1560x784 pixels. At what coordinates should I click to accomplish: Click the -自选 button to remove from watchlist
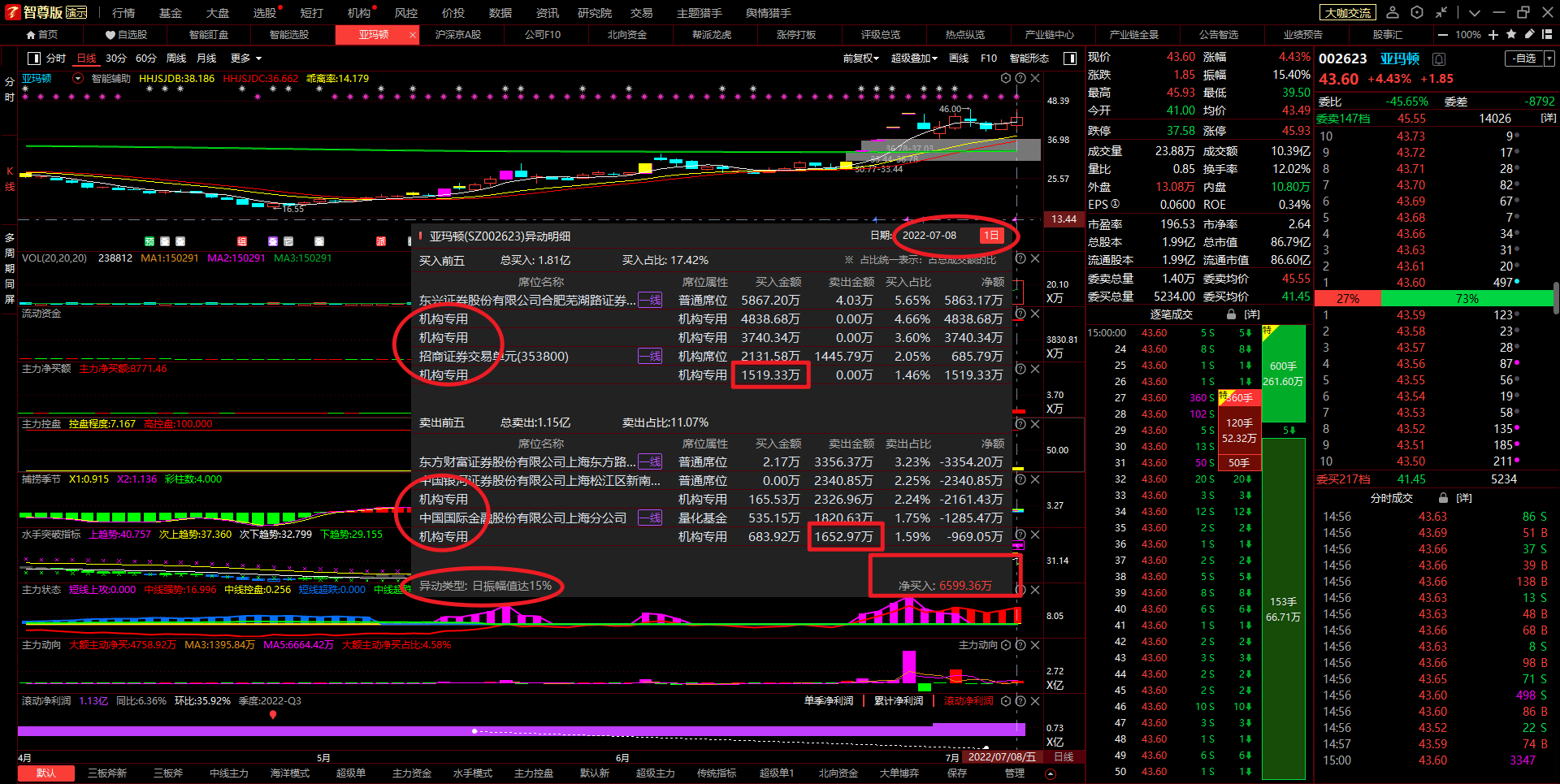(x=1524, y=58)
